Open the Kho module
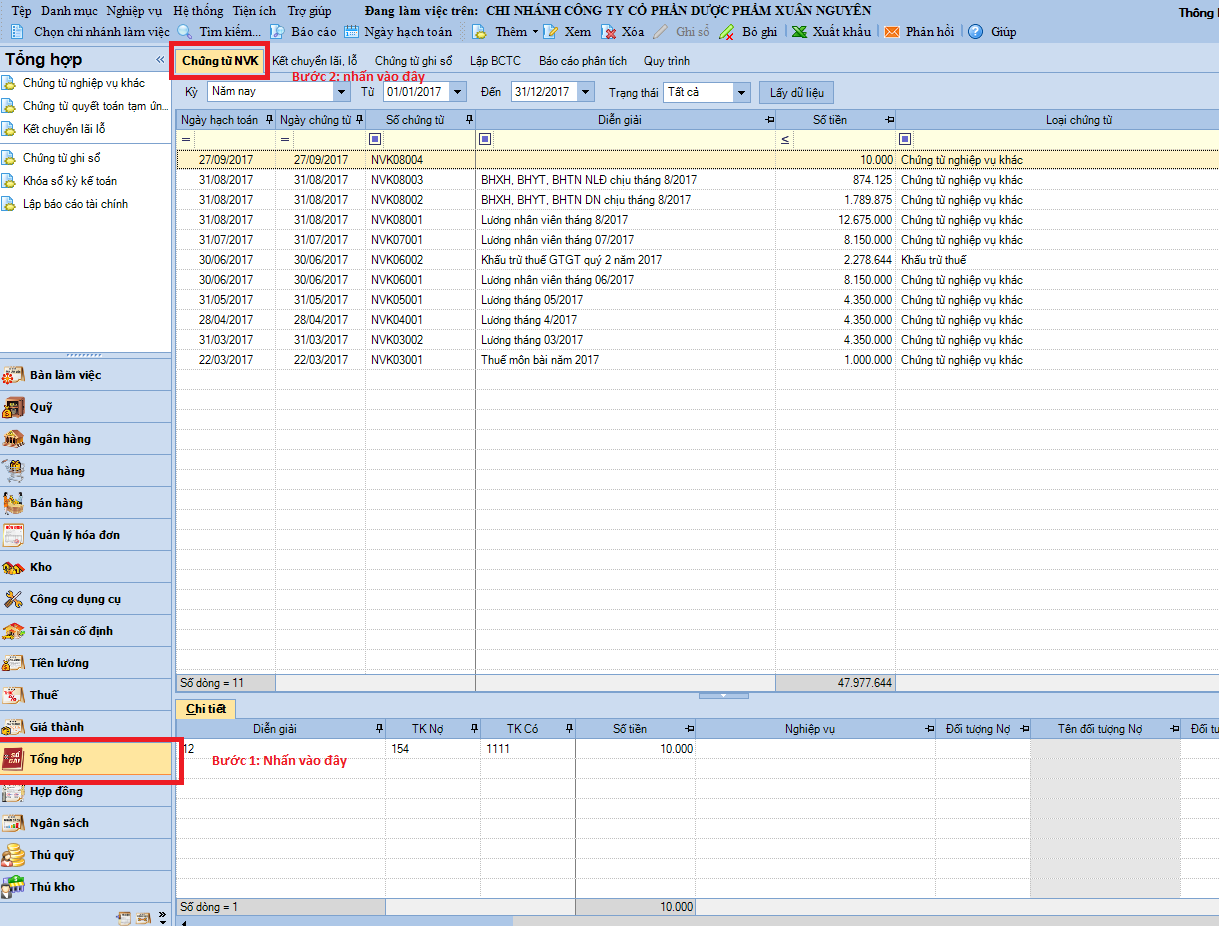 coord(86,567)
